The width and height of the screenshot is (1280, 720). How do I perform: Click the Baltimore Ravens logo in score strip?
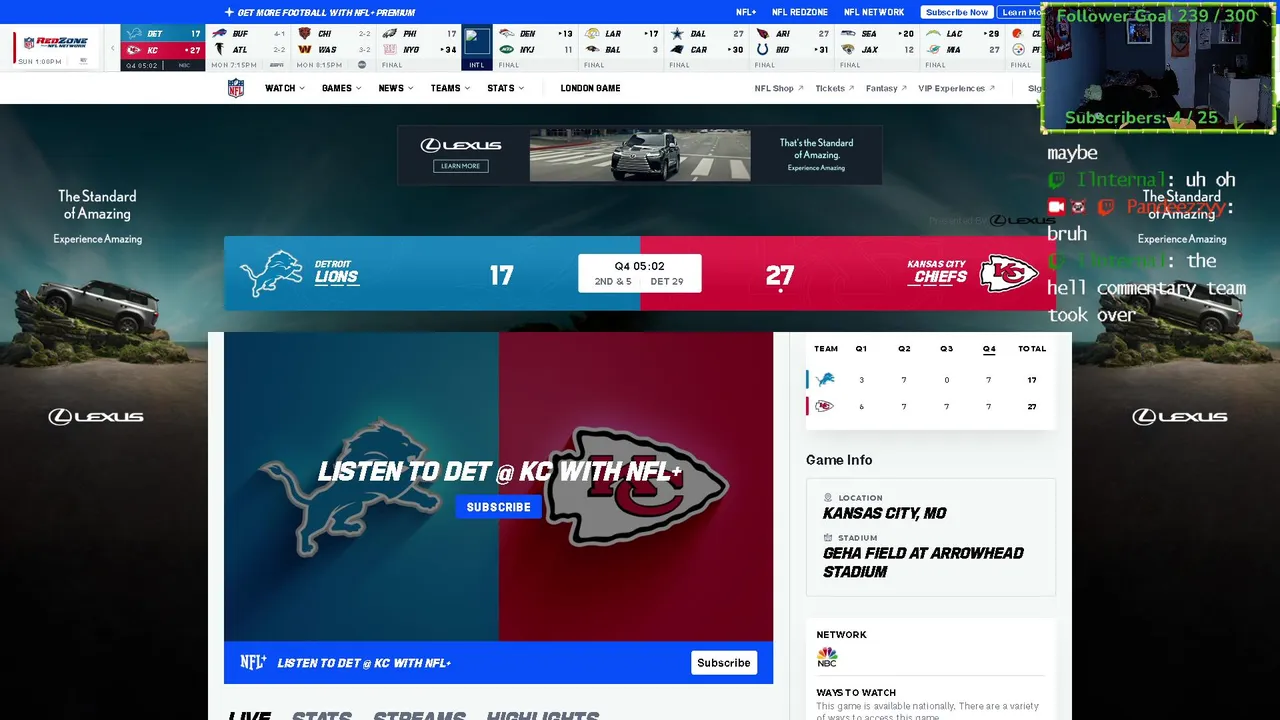(593, 50)
